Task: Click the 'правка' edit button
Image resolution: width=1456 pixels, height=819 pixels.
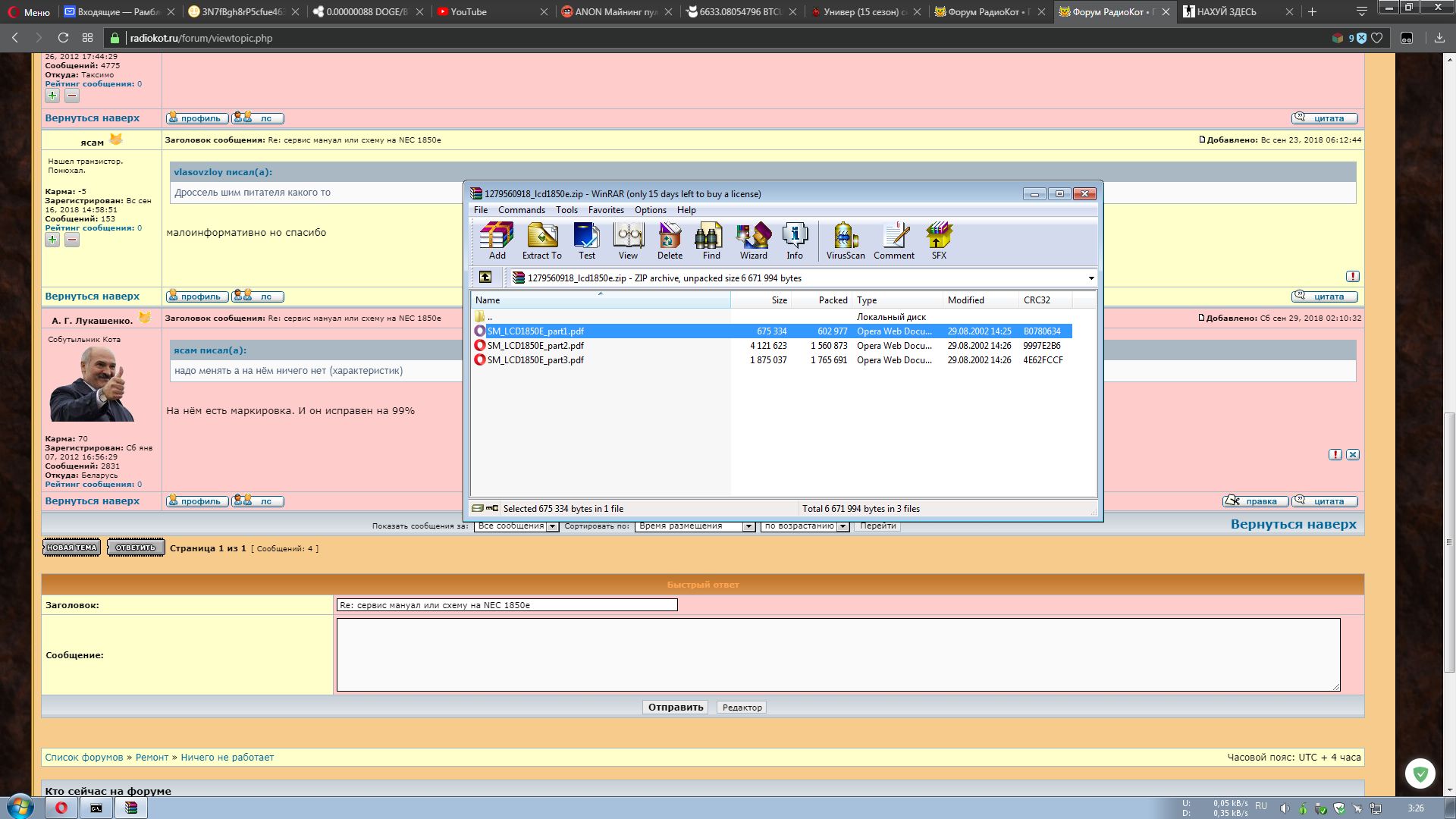Action: [x=1255, y=501]
